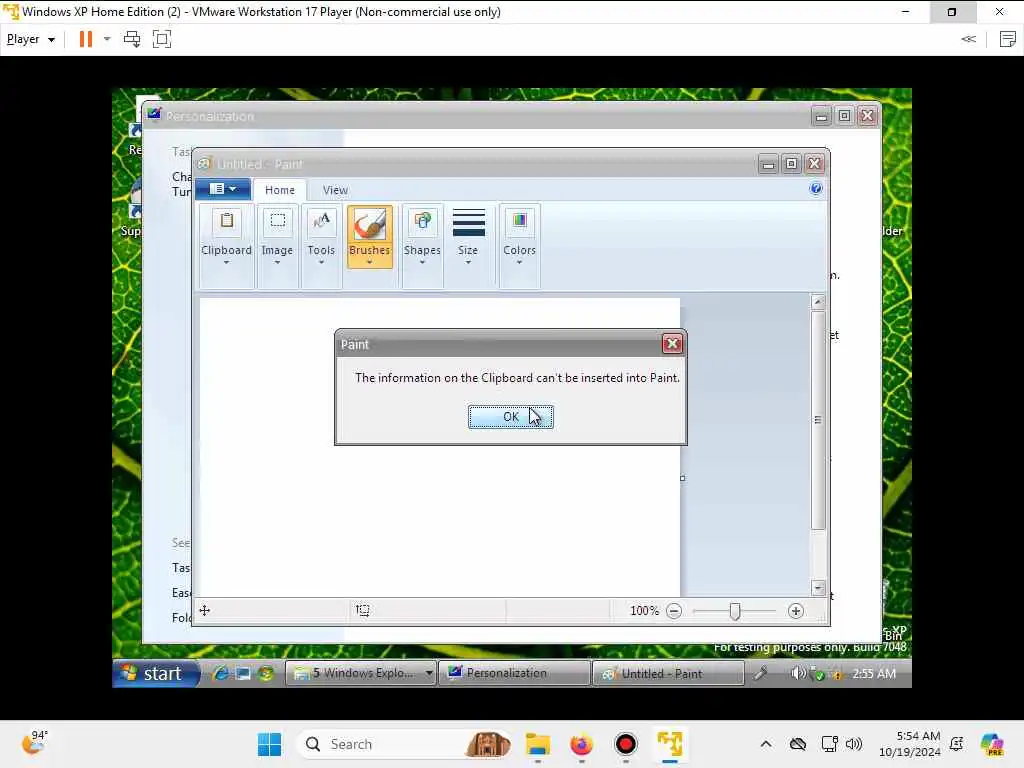Screen dimensions: 1024x768
Task: Expand the Colors dropdown arrow
Action: click(519, 263)
